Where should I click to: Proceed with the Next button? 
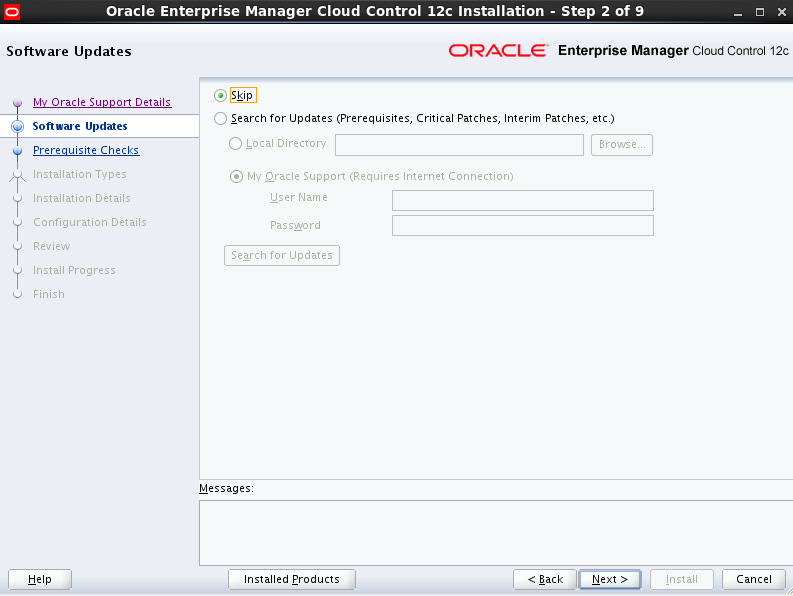coord(609,579)
